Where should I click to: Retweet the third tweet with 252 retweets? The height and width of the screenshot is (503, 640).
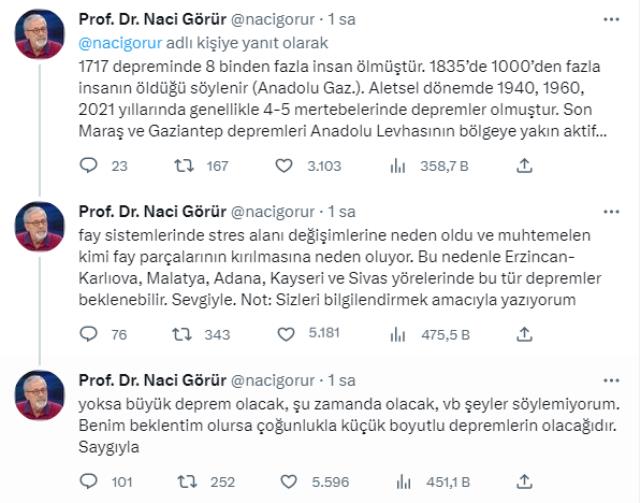point(184,482)
